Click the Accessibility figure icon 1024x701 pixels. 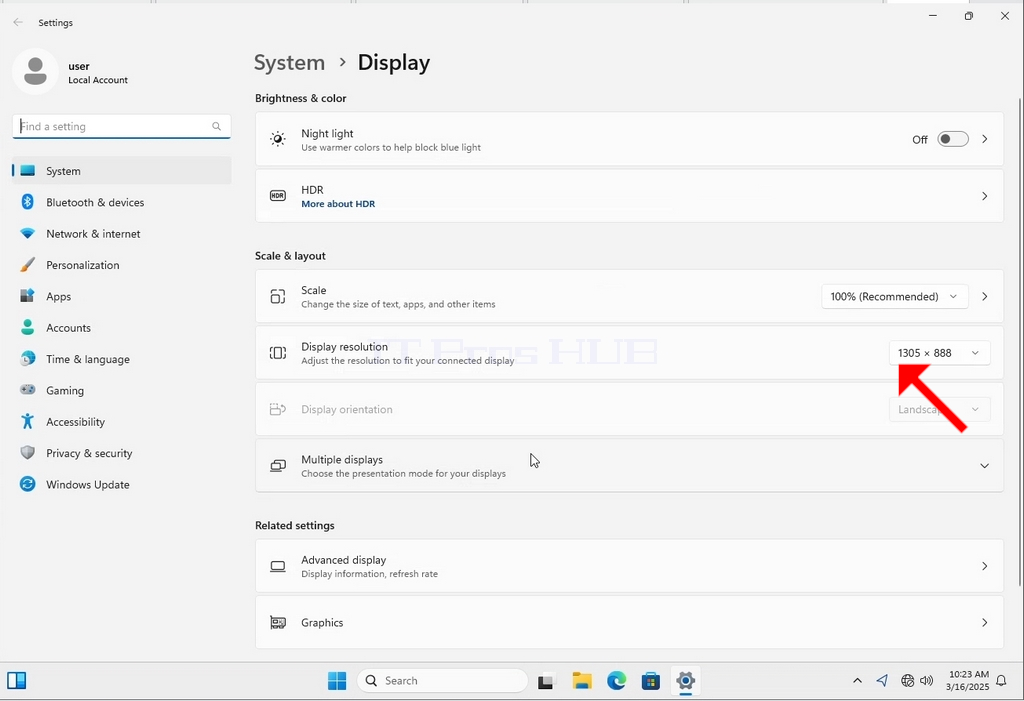(27, 421)
